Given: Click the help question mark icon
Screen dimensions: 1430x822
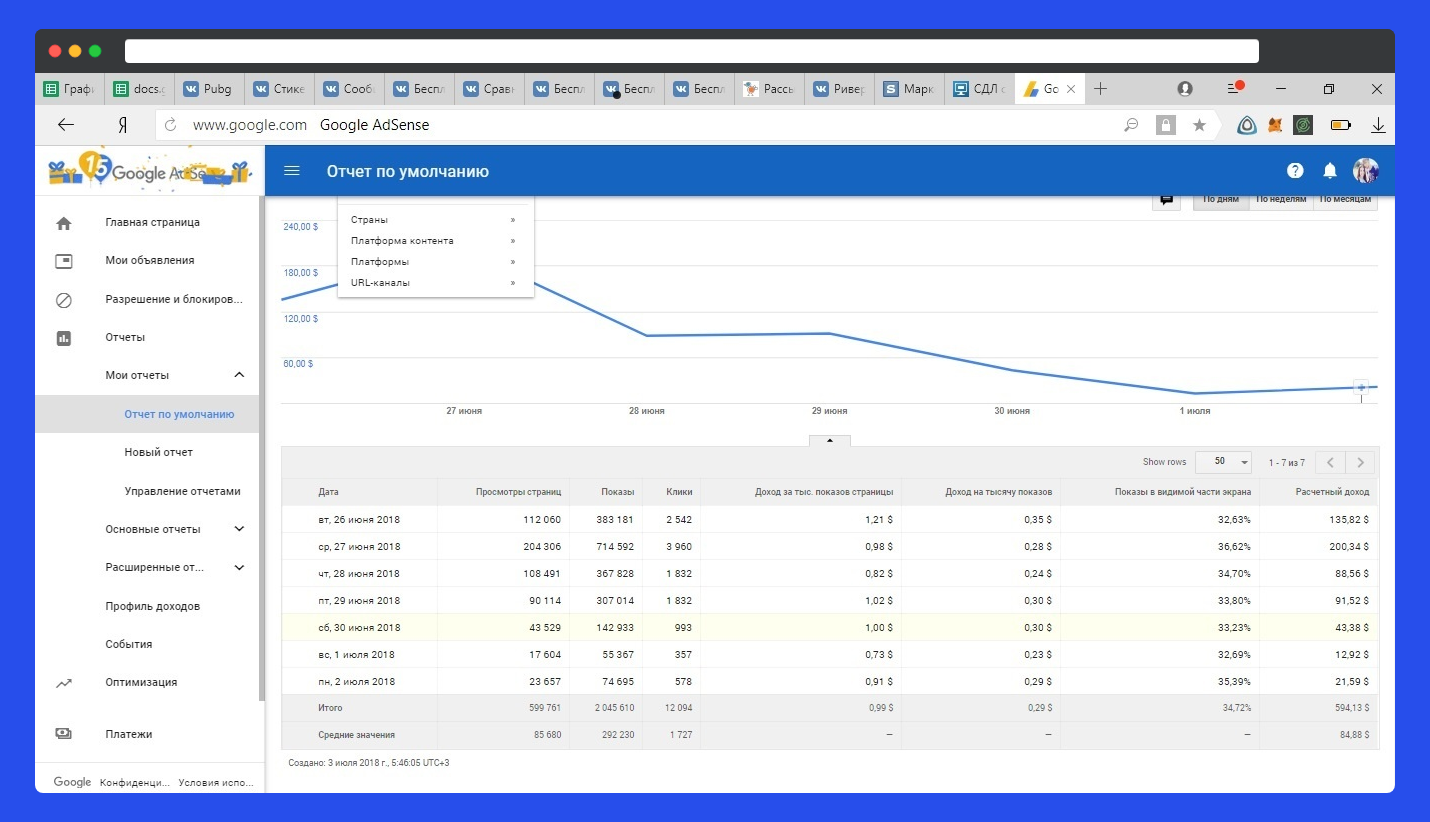Looking at the screenshot, I should 1295,171.
